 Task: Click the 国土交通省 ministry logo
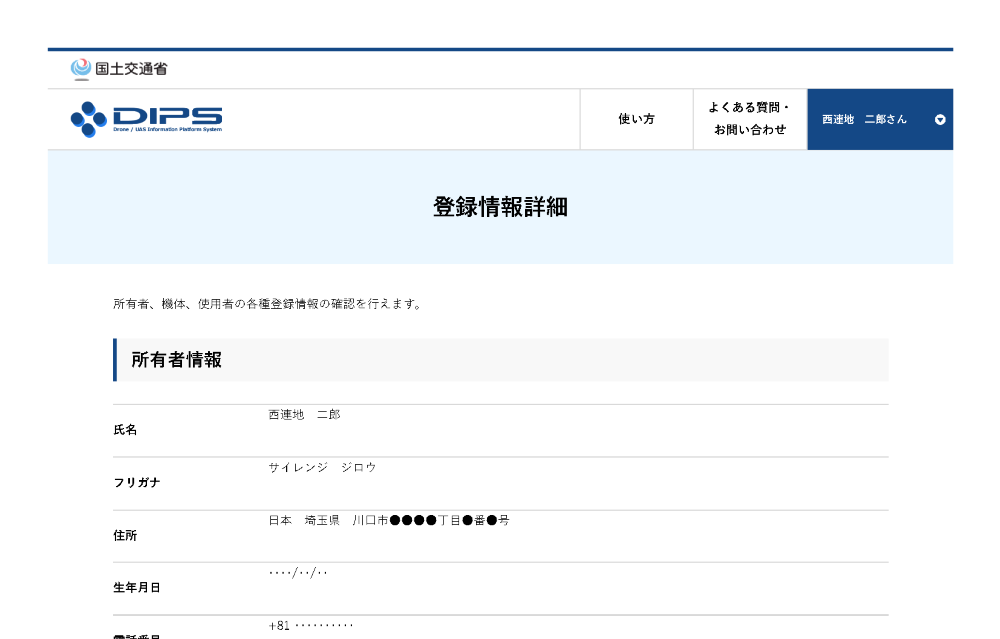click(119, 69)
